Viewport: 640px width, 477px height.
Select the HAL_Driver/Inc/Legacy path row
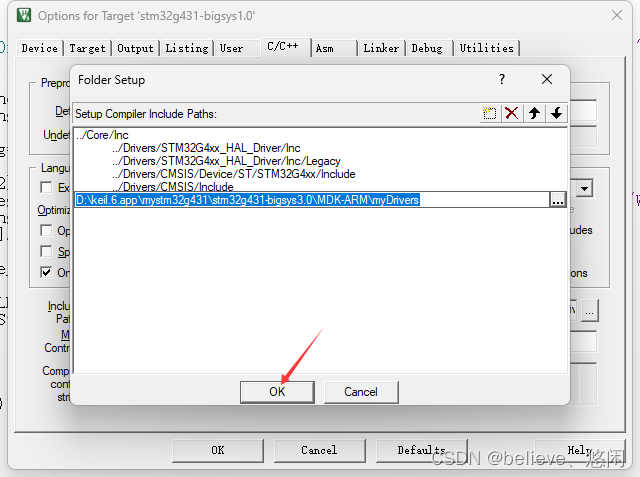click(227, 161)
